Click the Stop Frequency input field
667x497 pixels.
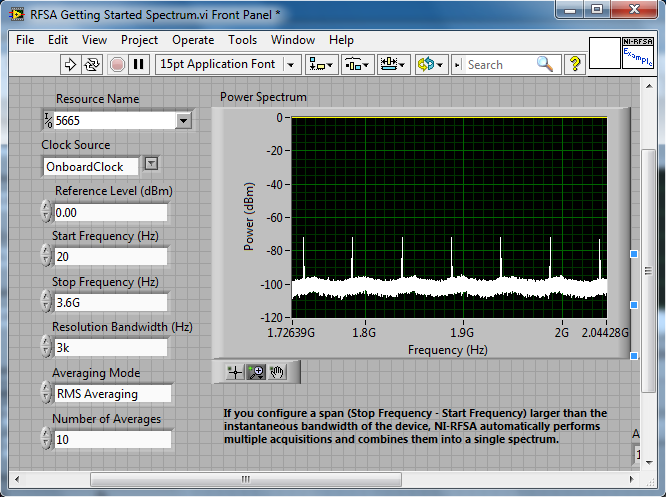(110, 303)
